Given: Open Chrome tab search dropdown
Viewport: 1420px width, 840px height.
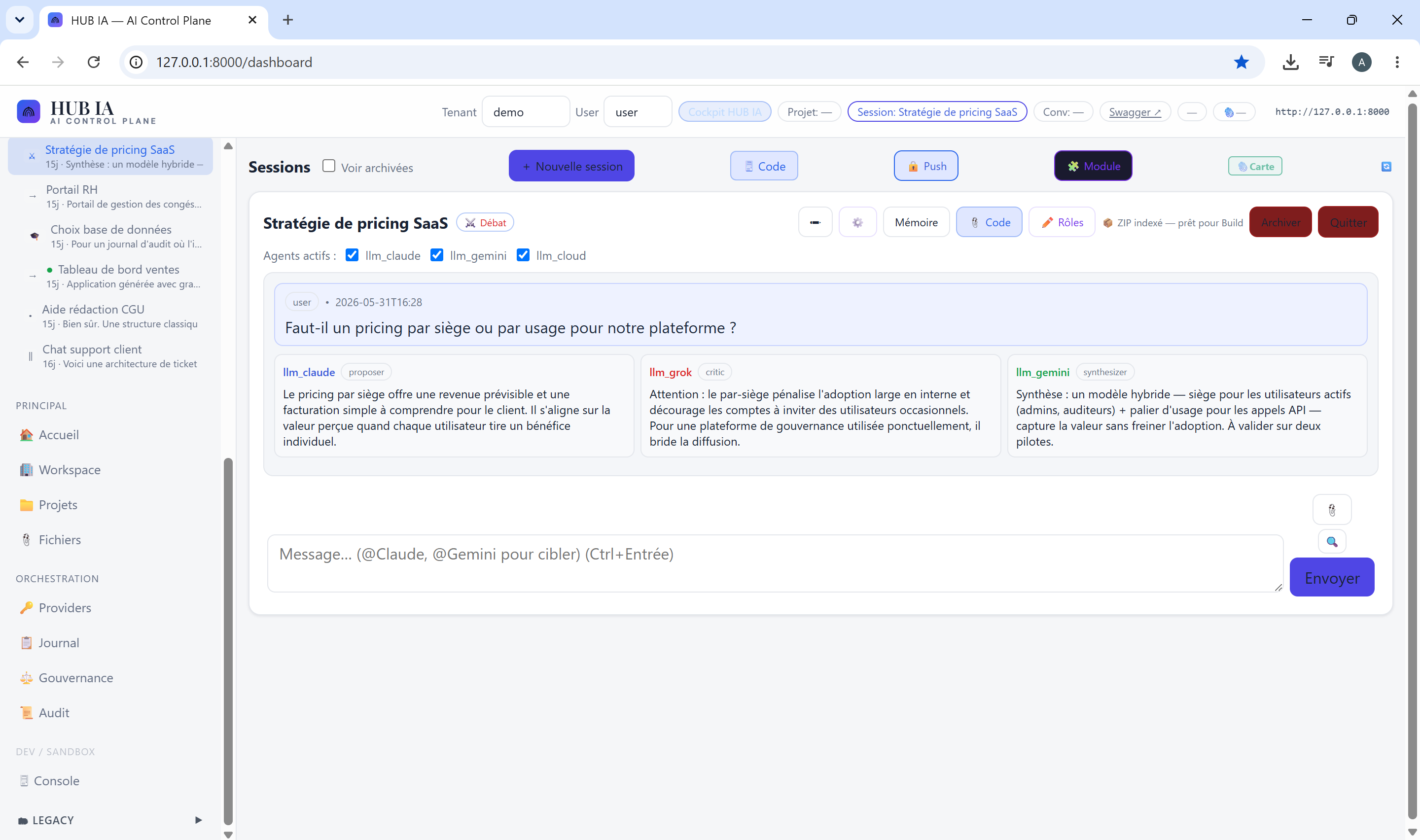Looking at the screenshot, I should 20,20.
